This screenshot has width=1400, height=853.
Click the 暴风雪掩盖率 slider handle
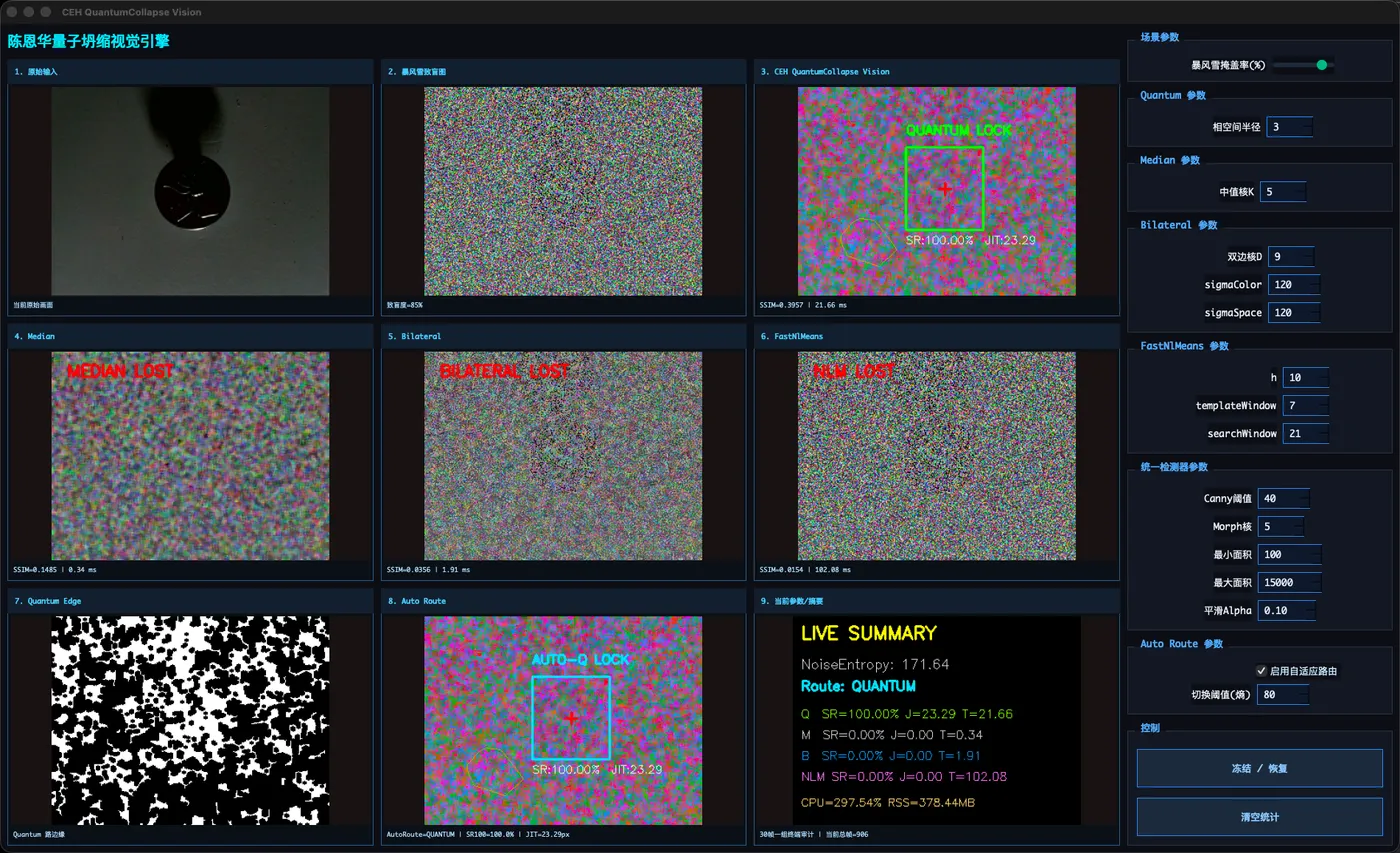(x=1322, y=63)
